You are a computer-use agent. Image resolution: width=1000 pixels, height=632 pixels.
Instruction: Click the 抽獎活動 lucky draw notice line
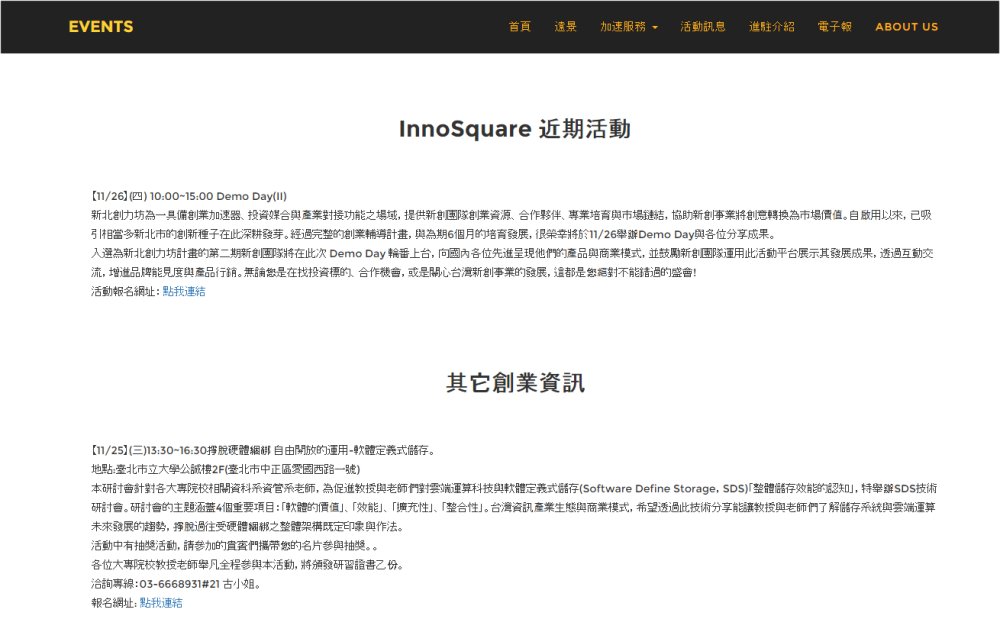coord(234,546)
